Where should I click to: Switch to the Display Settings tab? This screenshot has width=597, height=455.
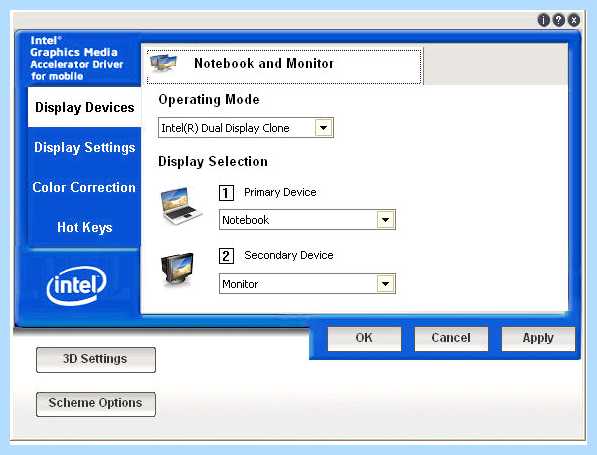point(85,147)
